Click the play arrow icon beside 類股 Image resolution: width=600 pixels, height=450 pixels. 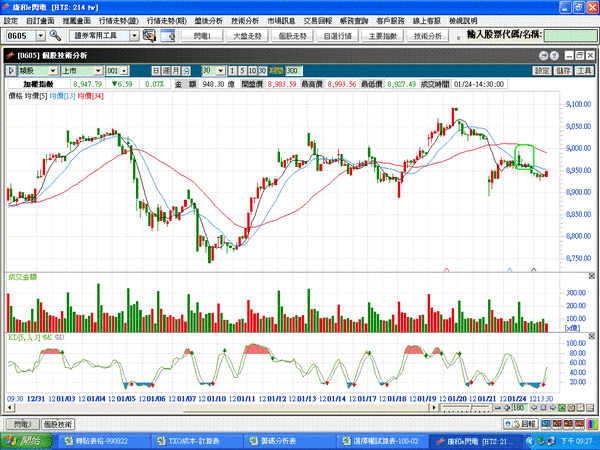tap(11, 71)
